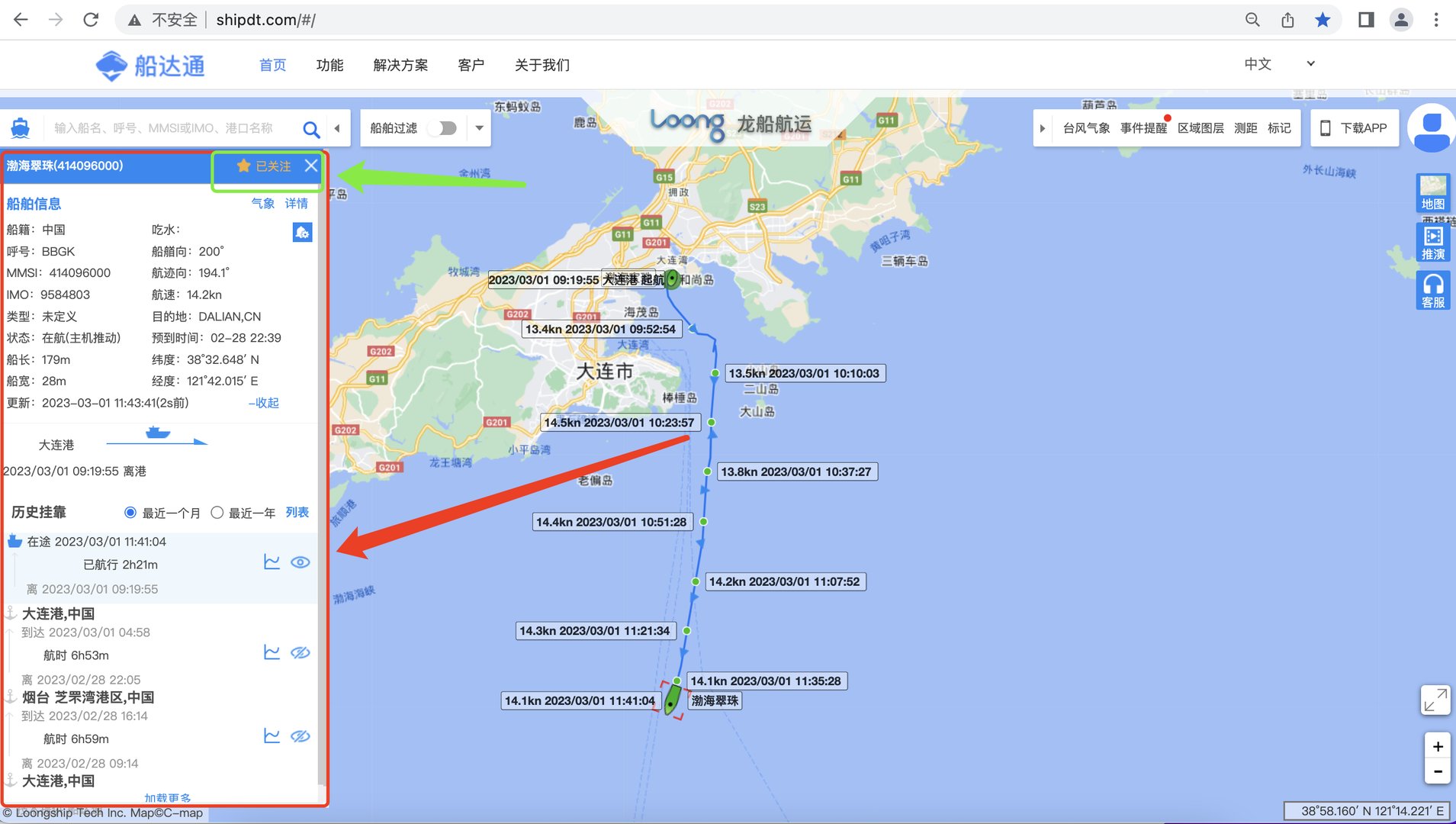
Task: Expand the 船舶过滤 dropdown arrow
Action: coord(479,128)
